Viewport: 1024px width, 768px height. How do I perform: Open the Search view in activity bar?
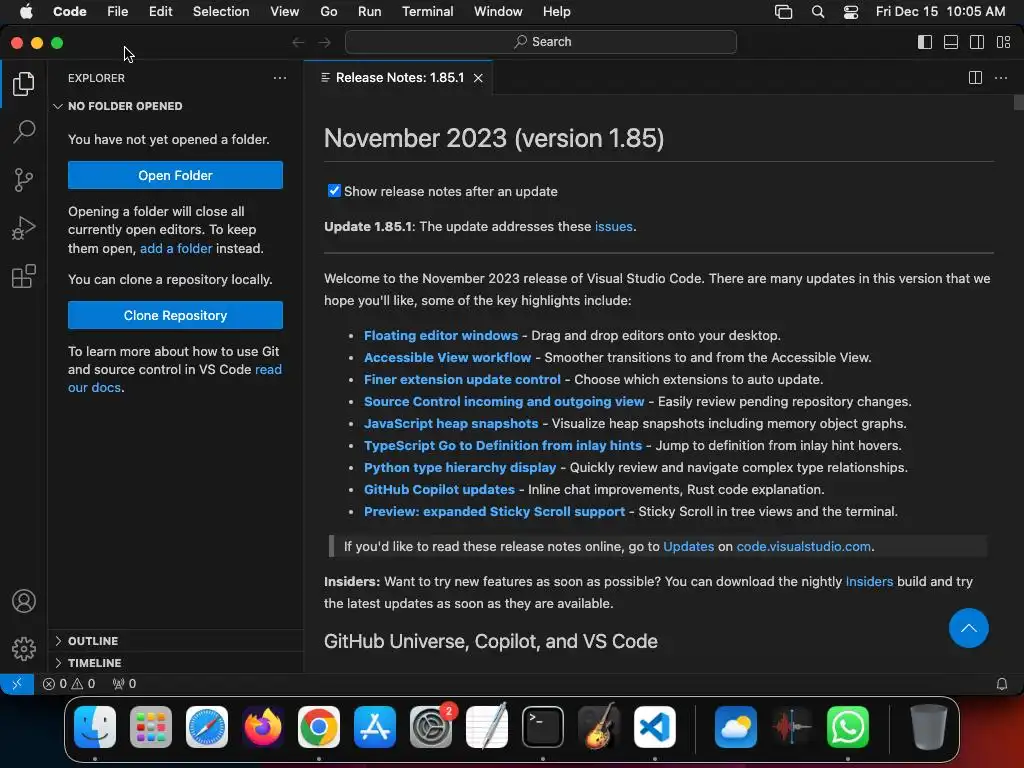click(x=24, y=131)
